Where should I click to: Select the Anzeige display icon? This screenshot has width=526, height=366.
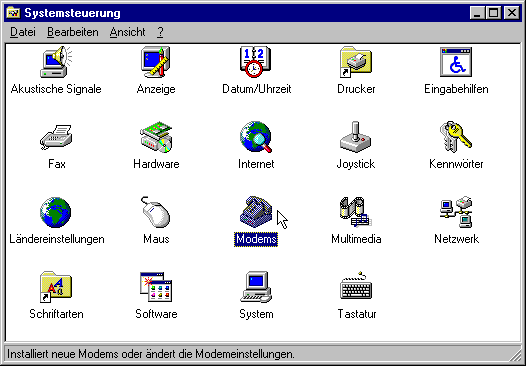(156, 62)
